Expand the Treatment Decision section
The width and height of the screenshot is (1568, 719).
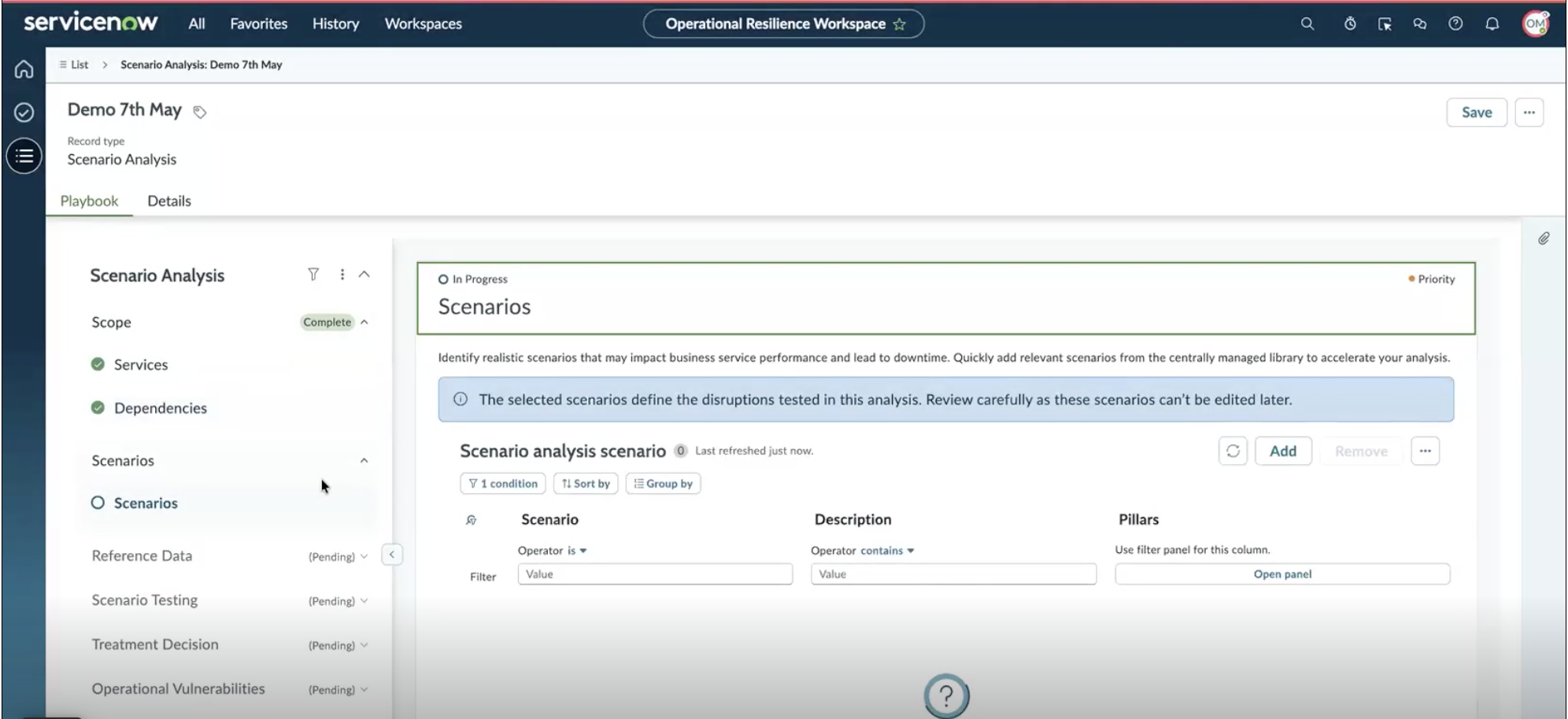coord(364,645)
